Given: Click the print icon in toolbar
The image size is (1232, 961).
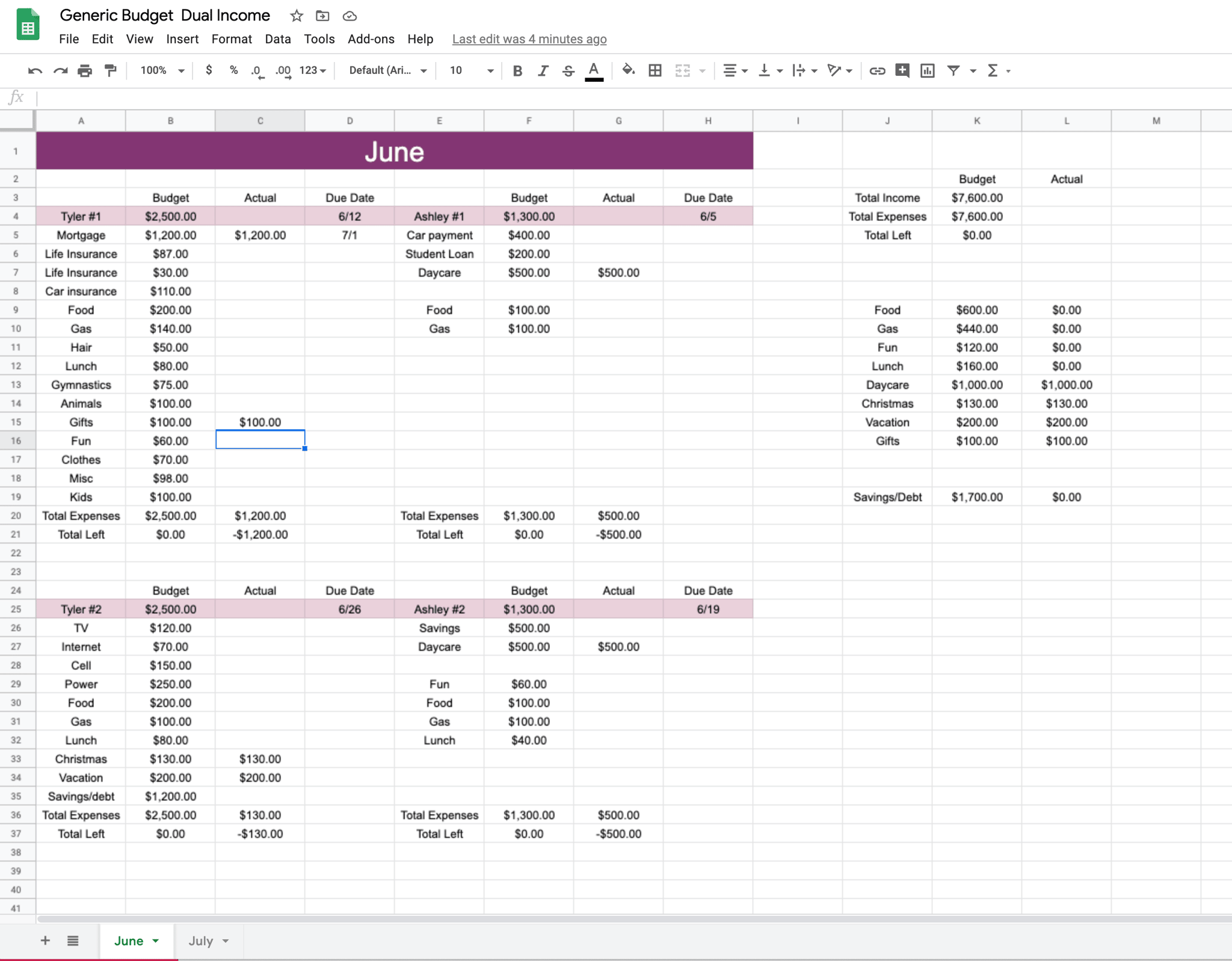Looking at the screenshot, I should click(x=87, y=70).
